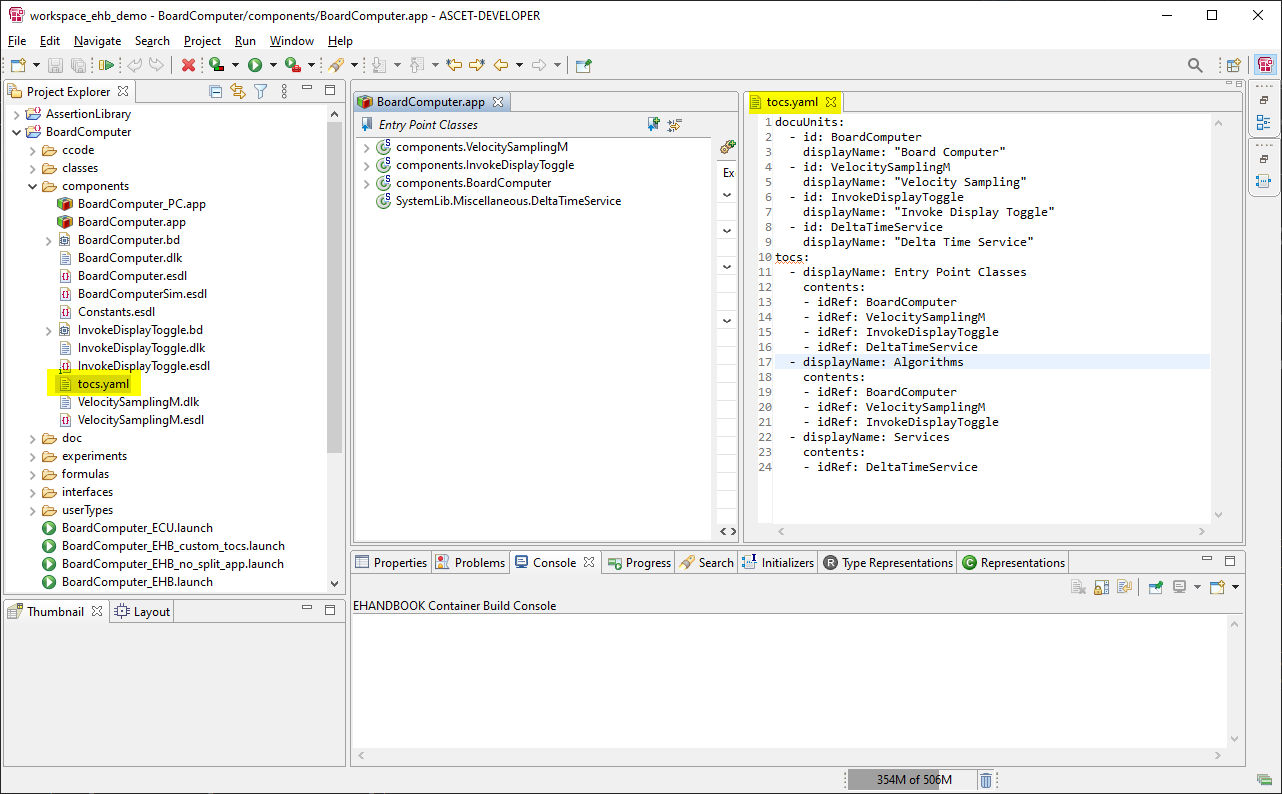The height and width of the screenshot is (794, 1282).
Task: Click the garbage collector trash icon in status bar
Action: click(x=986, y=778)
